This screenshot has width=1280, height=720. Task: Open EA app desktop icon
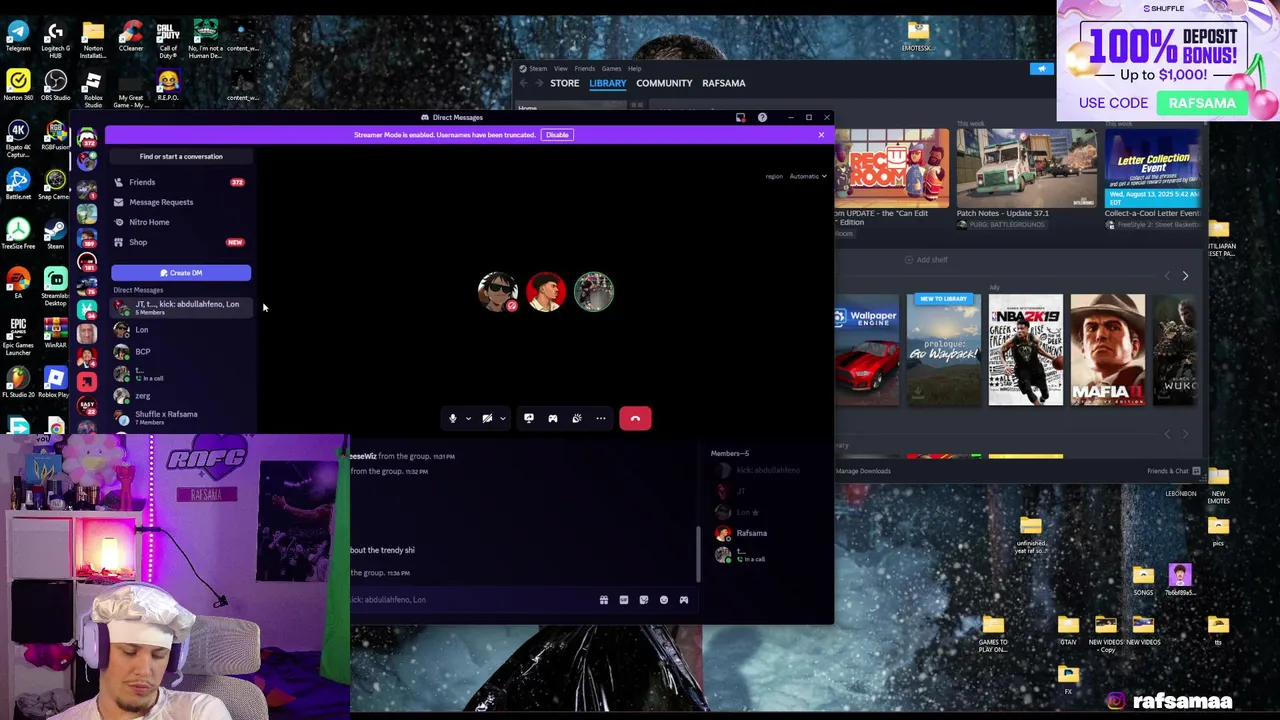(x=18, y=282)
